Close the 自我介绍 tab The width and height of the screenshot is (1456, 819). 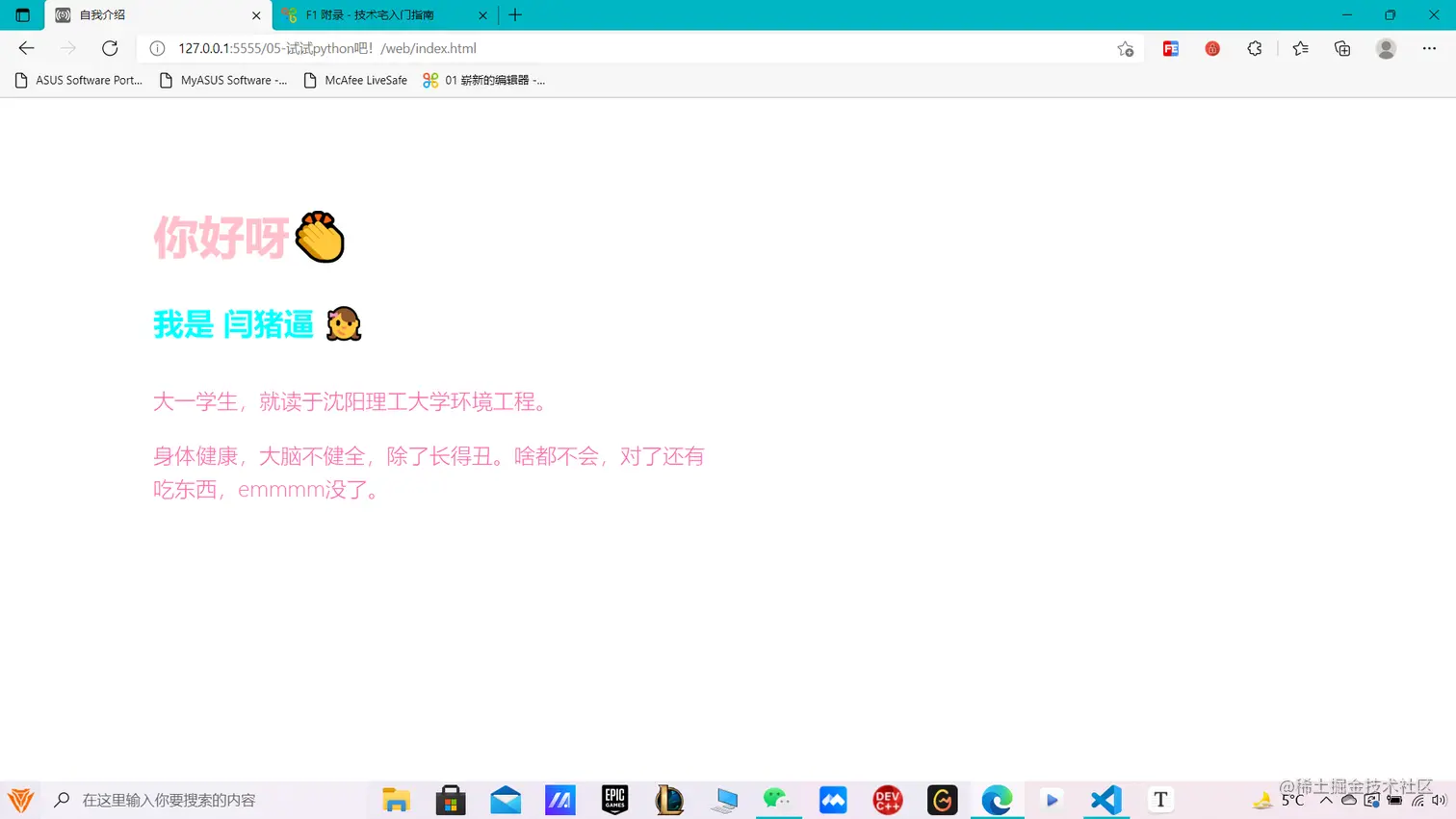[x=256, y=15]
